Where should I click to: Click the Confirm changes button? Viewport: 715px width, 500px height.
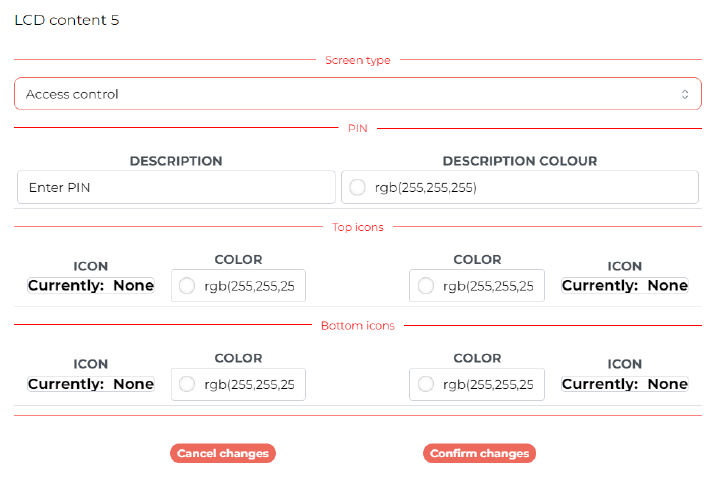pos(479,453)
